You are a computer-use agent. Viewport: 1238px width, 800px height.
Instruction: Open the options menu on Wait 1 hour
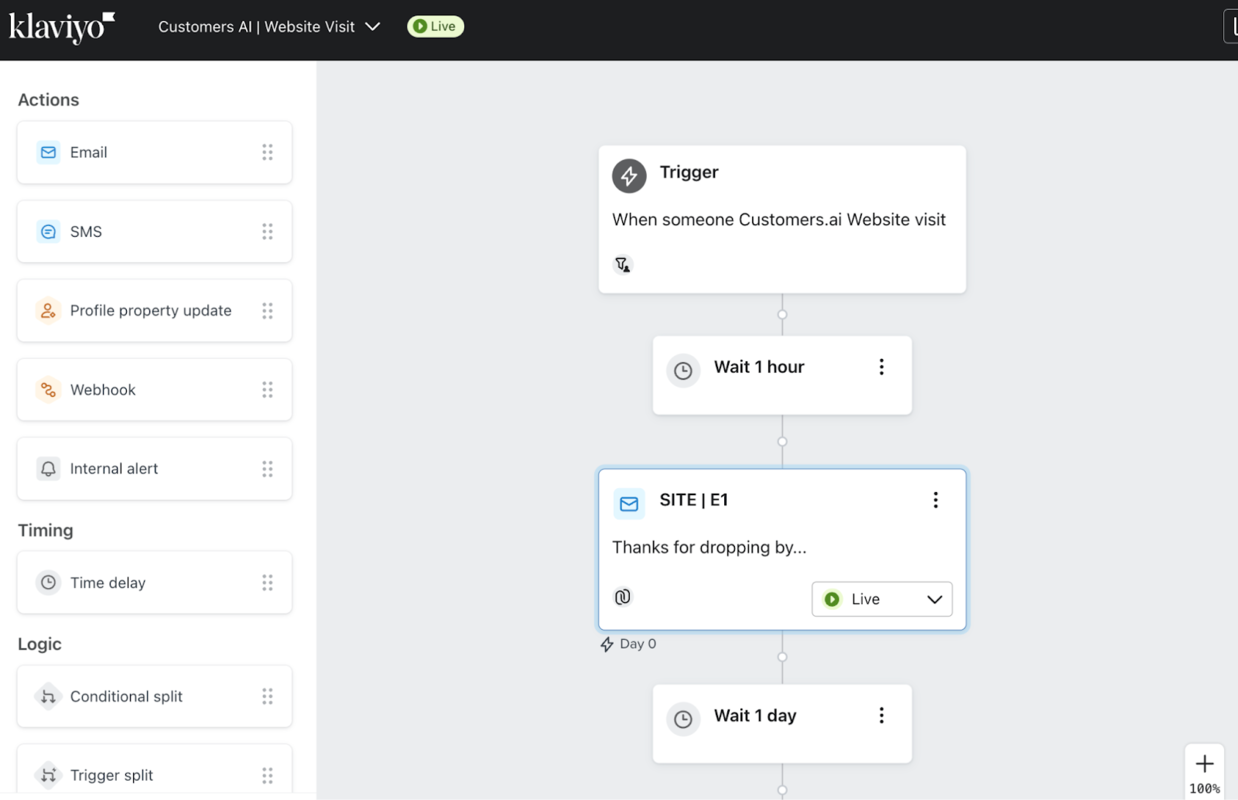click(881, 366)
